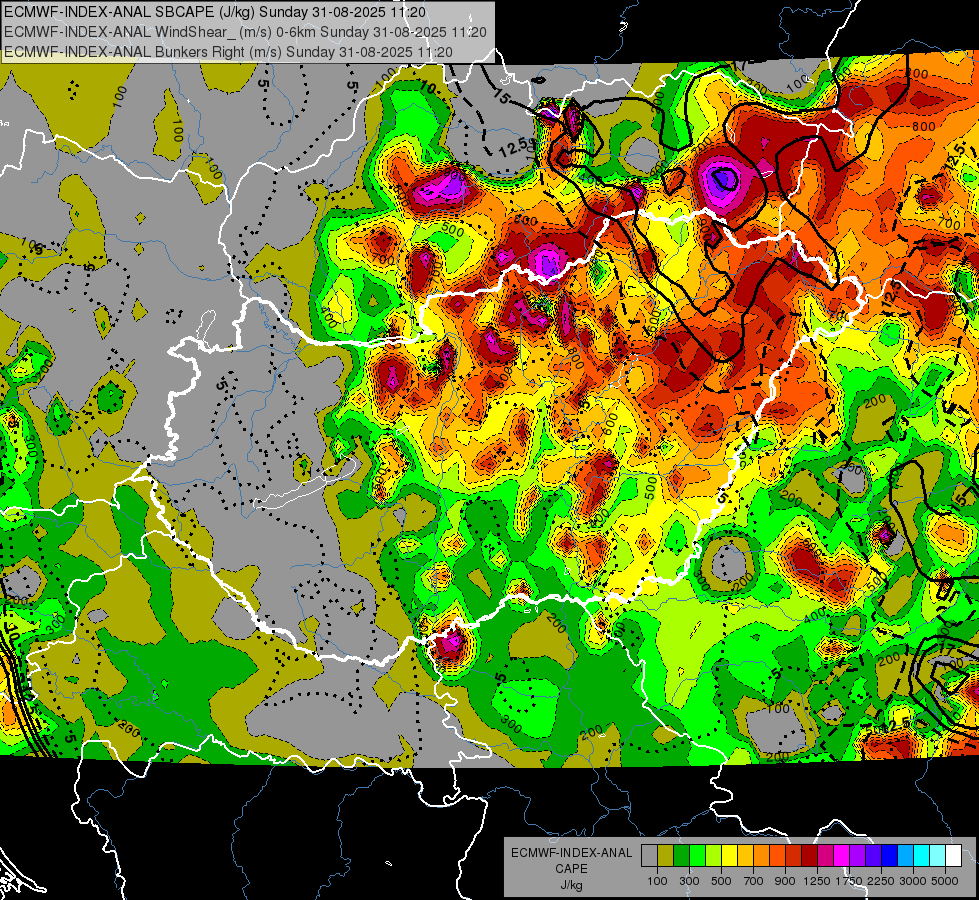This screenshot has width=979, height=900.
Task: Click the legend value 100
Action: tap(657, 881)
